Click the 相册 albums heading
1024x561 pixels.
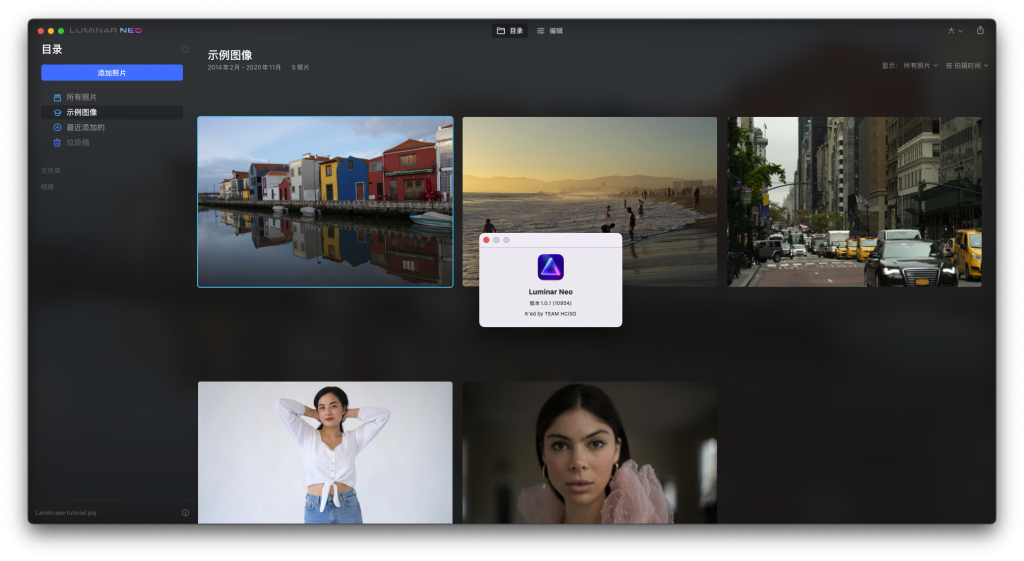[47, 187]
